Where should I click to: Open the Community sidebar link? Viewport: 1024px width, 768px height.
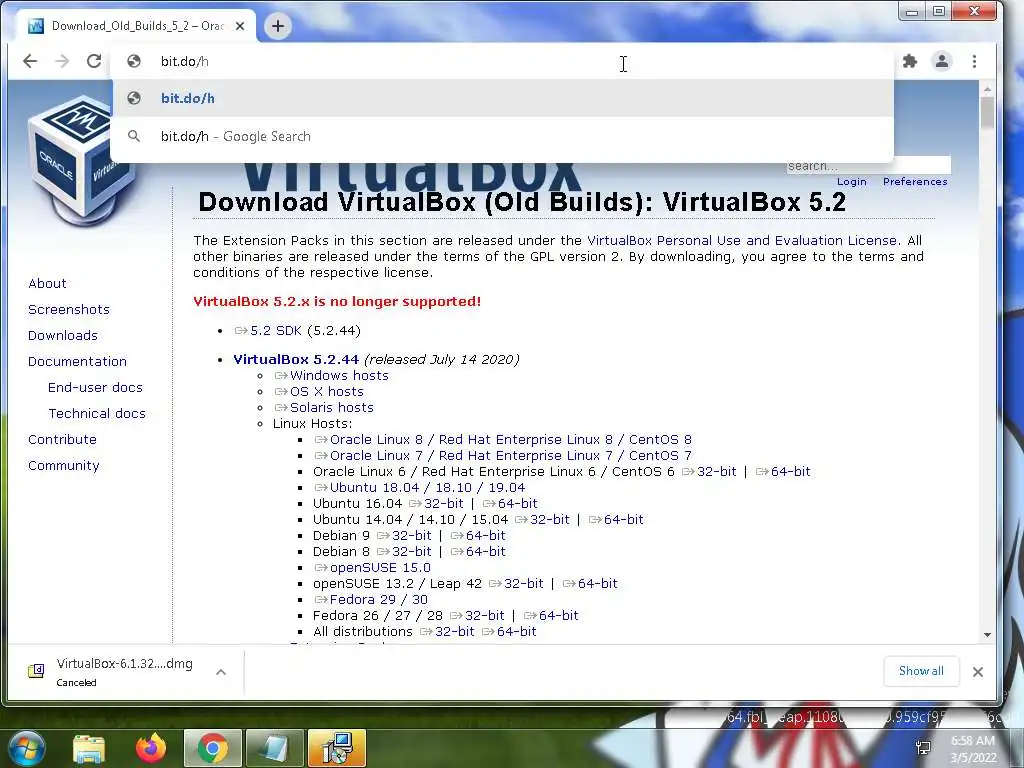tap(63, 466)
